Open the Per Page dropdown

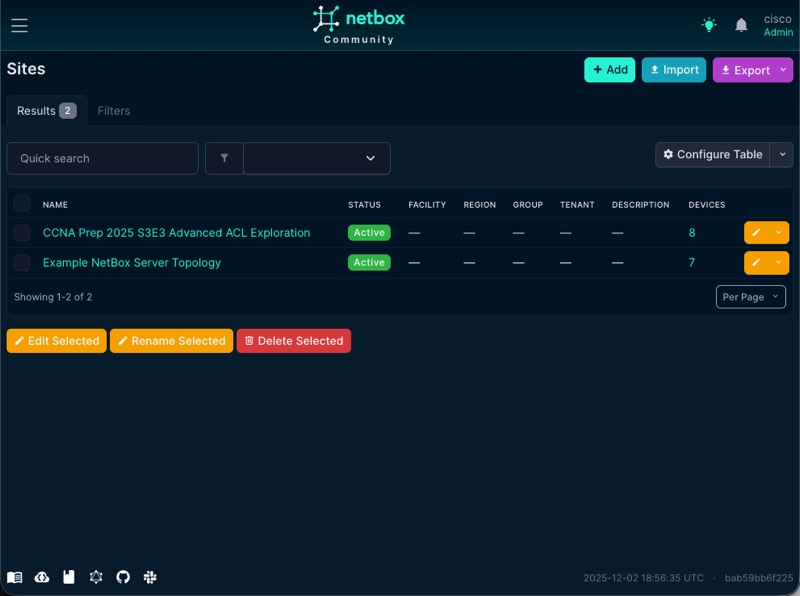coord(750,297)
